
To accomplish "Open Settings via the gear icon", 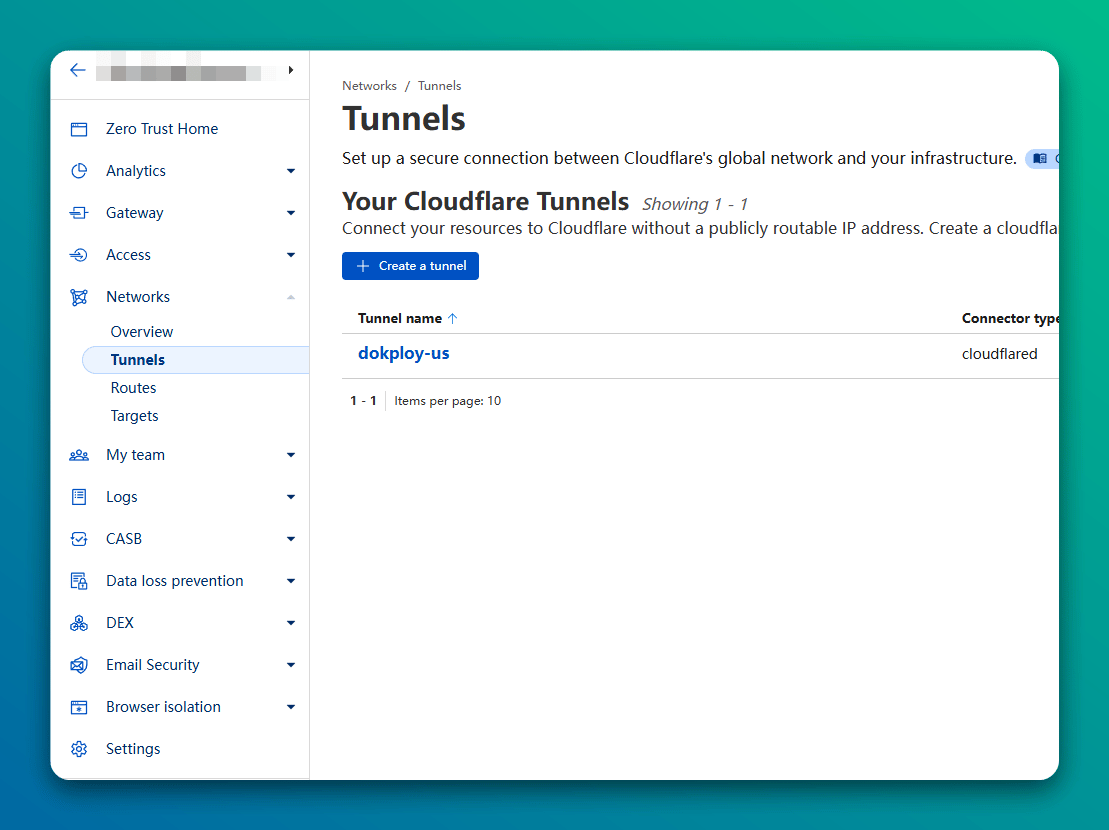I will click(79, 749).
